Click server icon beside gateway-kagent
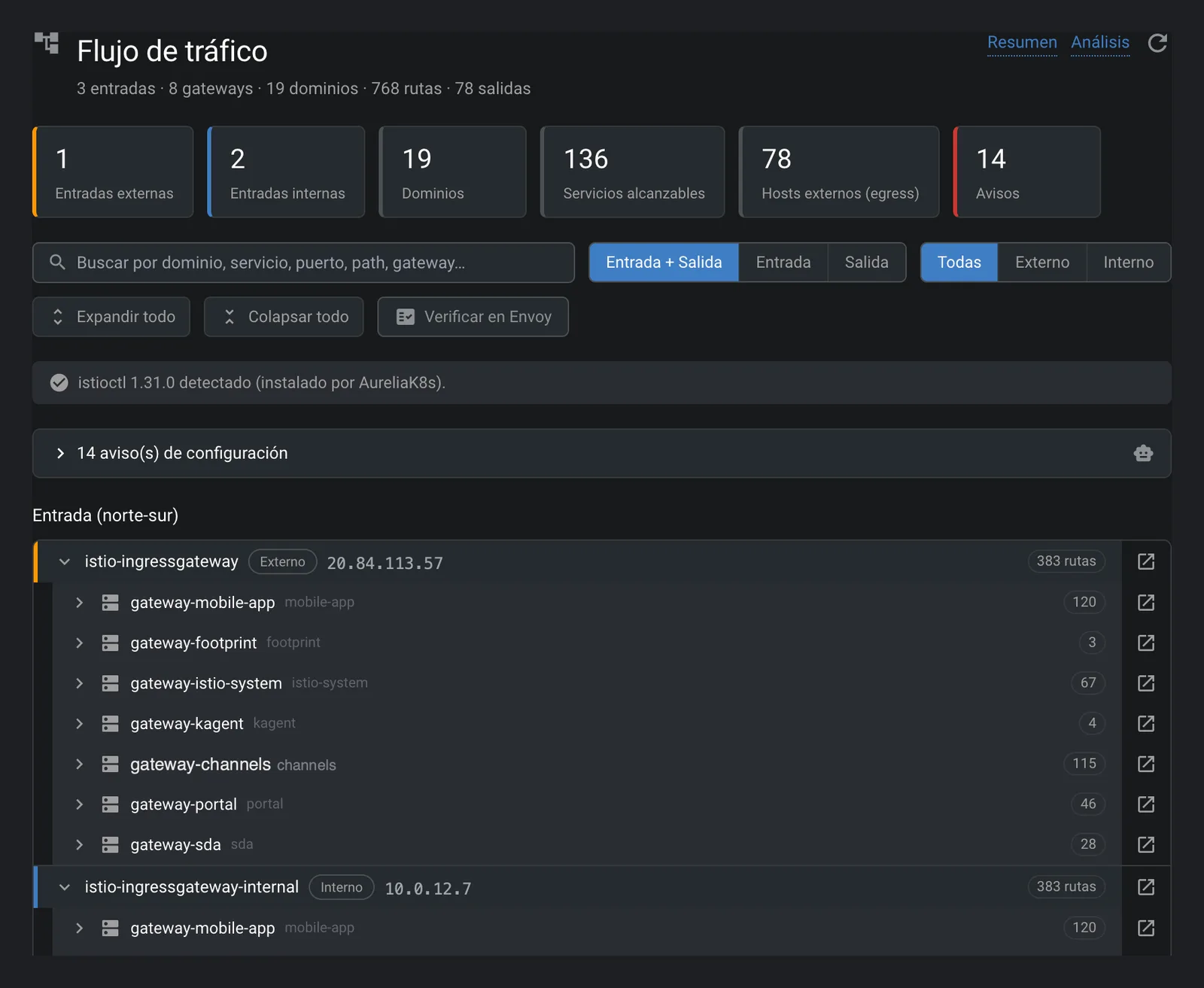The width and height of the screenshot is (1204, 988). tap(111, 724)
